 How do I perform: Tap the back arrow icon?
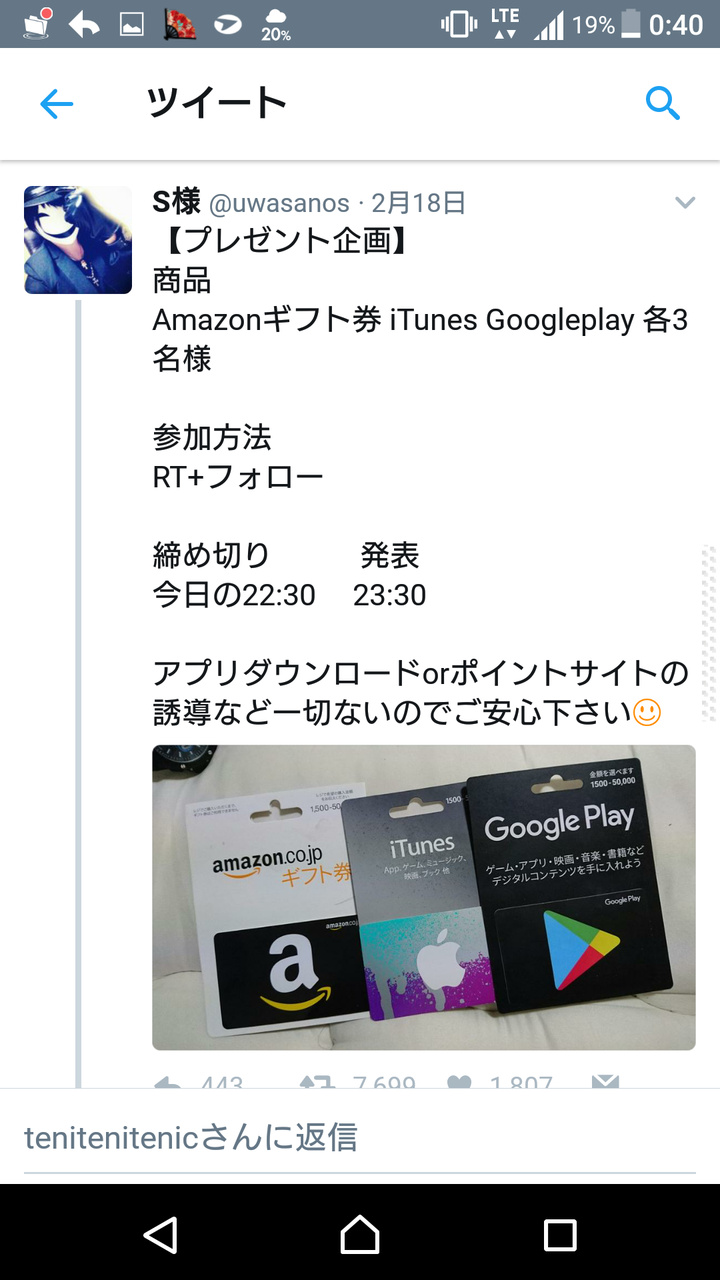pyautogui.click(x=57, y=103)
